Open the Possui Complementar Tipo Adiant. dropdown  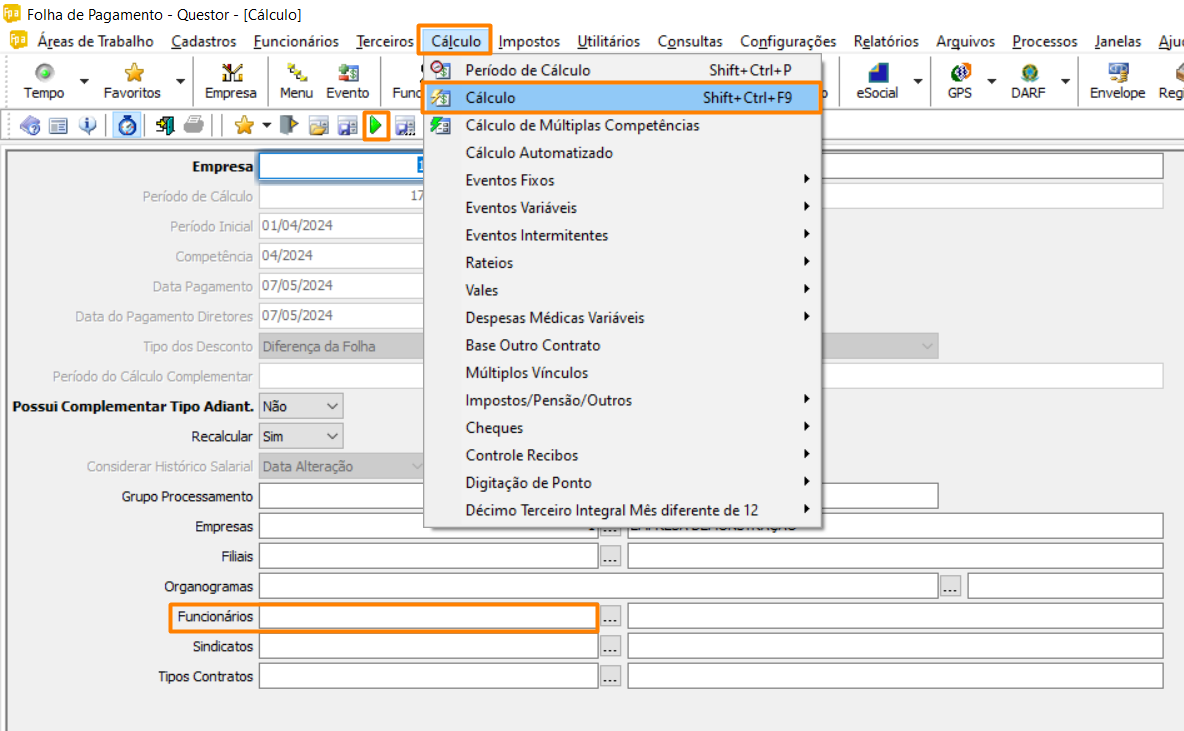(x=301, y=406)
